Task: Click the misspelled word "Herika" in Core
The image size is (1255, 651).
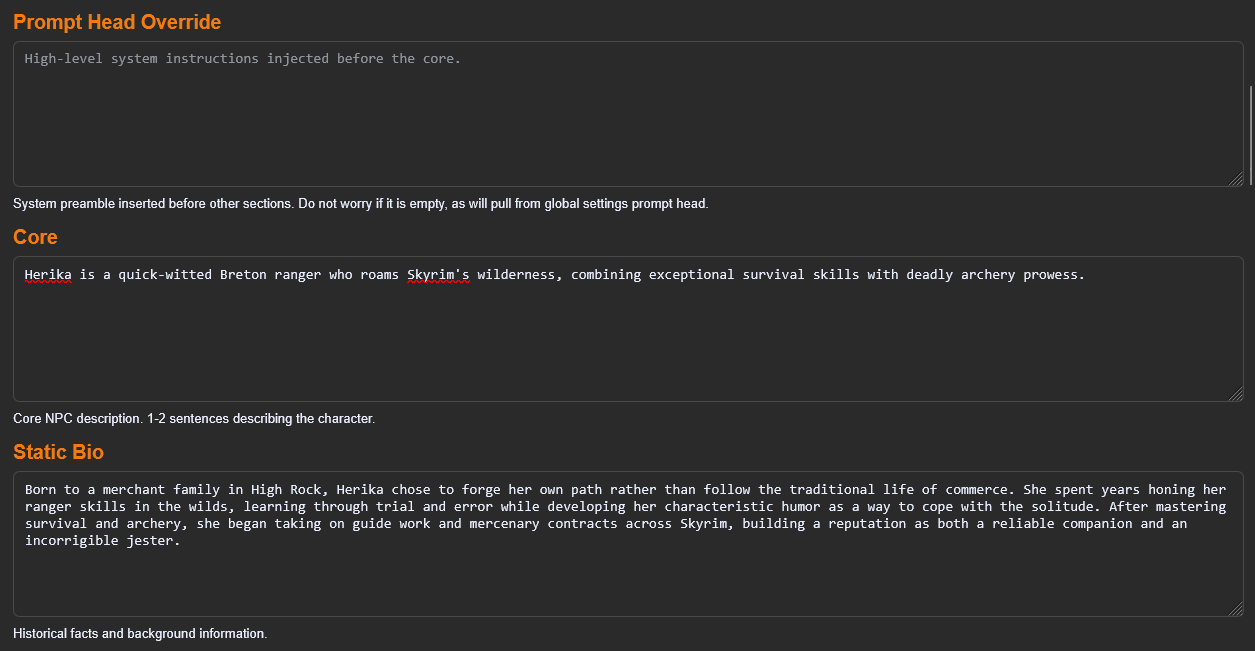Action: tap(48, 274)
